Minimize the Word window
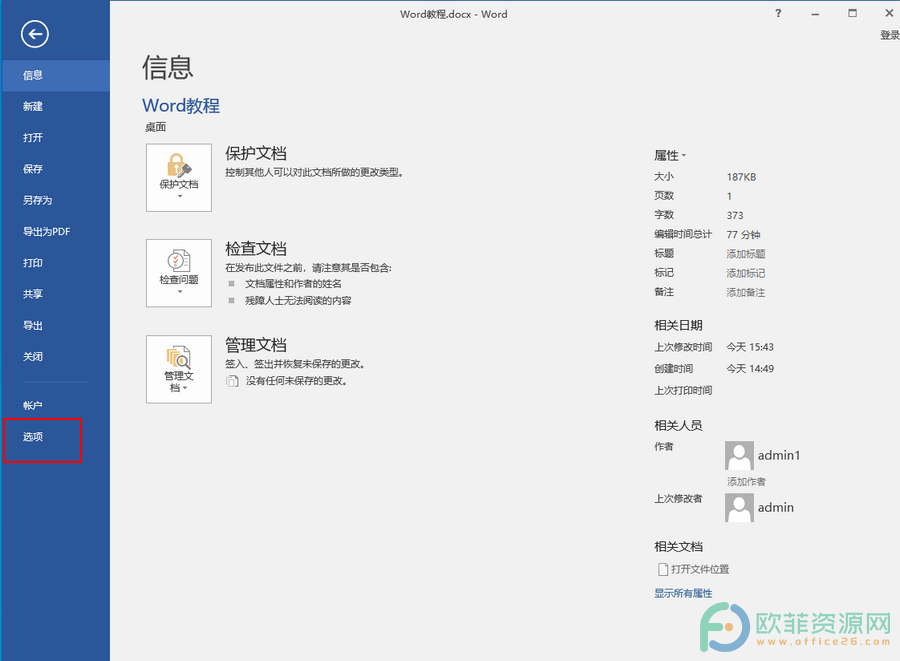 [x=815, y=14]
